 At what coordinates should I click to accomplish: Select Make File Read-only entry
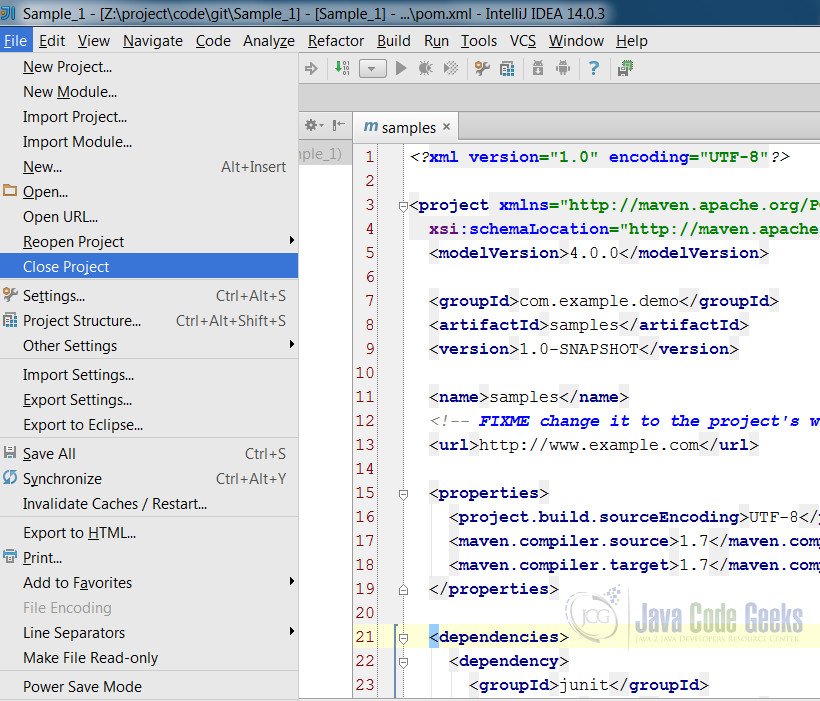[x=149, y=658]
